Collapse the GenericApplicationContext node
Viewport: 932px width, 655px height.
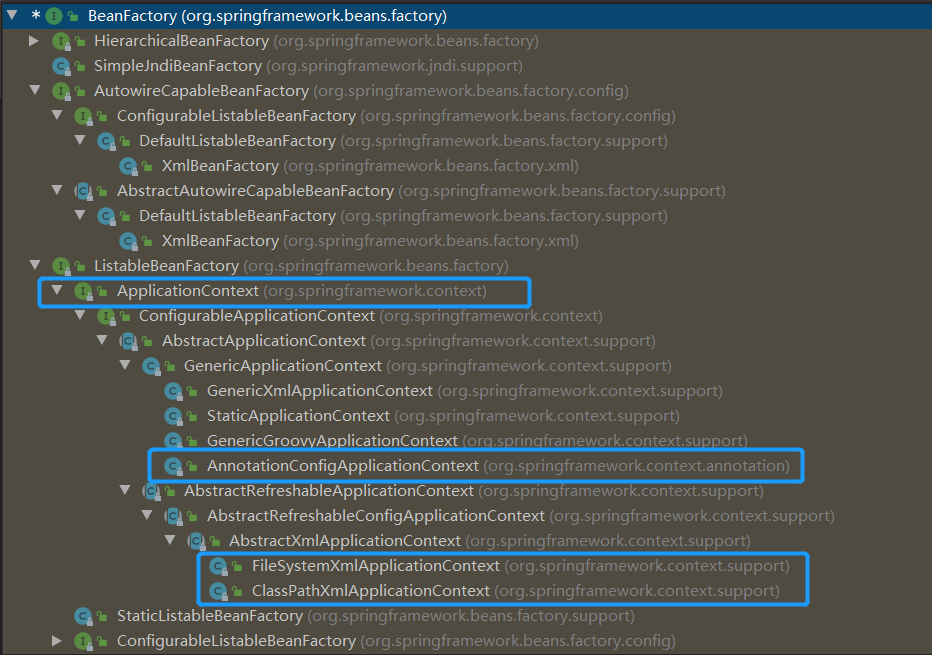[x=125, y=365]
